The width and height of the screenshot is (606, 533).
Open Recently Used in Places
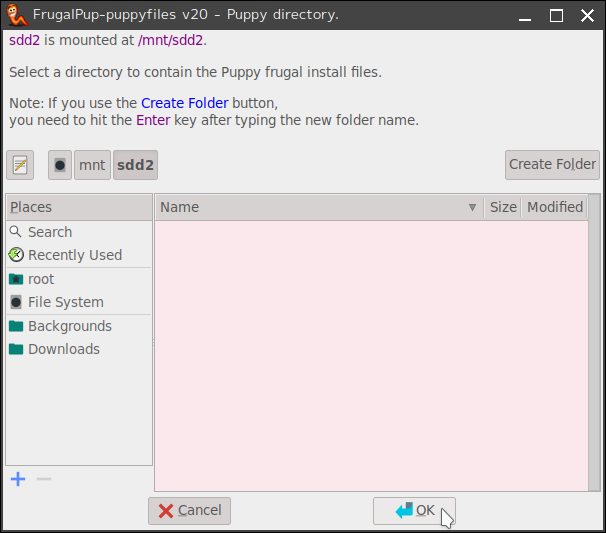(74, 255)
